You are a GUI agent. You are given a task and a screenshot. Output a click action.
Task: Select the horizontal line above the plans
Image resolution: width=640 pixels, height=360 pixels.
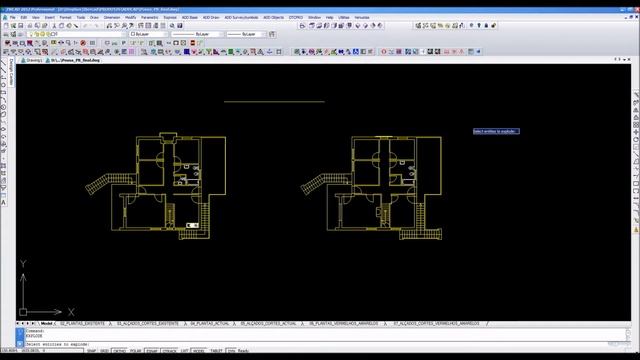[274, 101]
